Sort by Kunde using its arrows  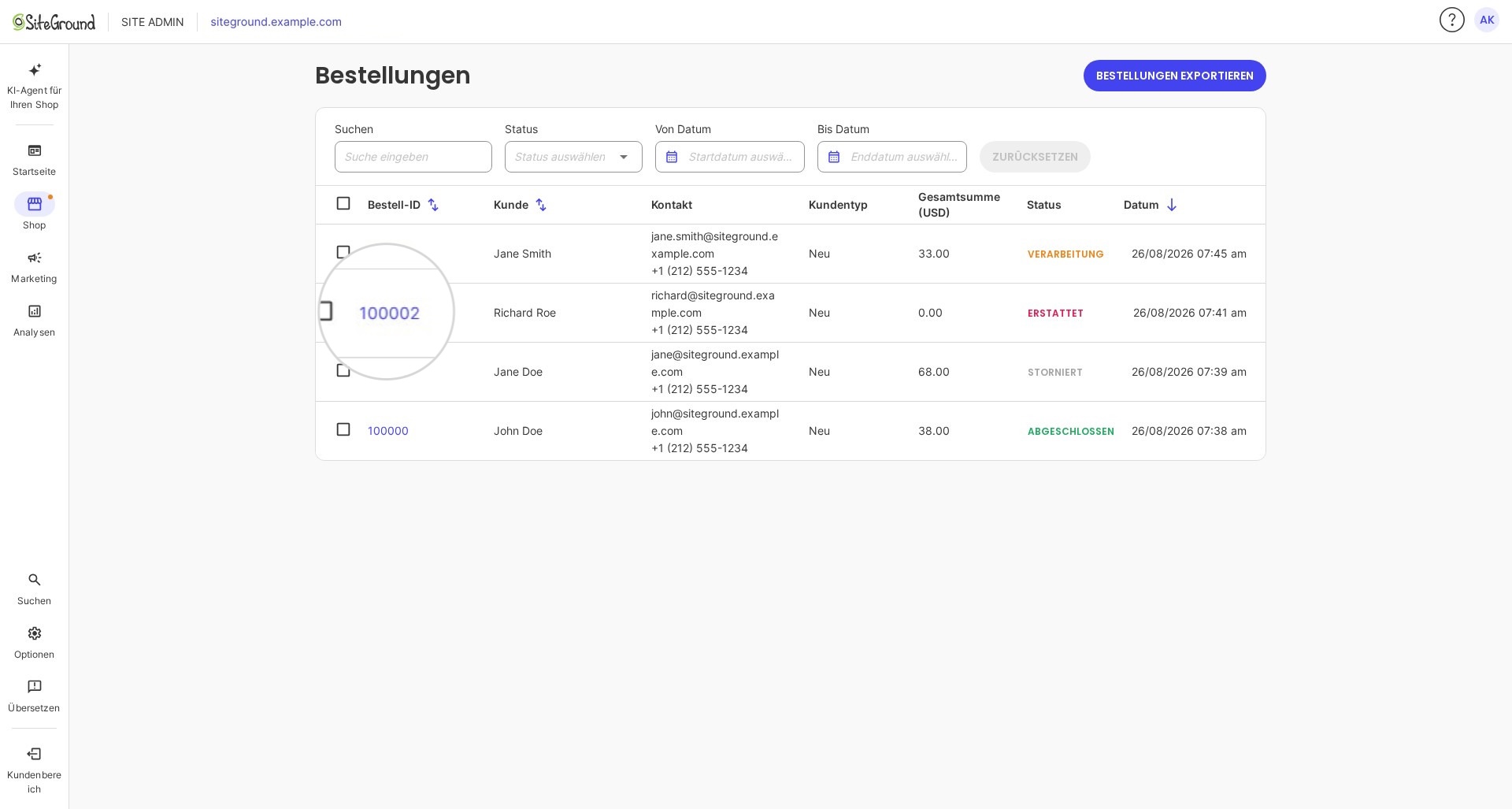pyautogui.click(x=541, y=205)
